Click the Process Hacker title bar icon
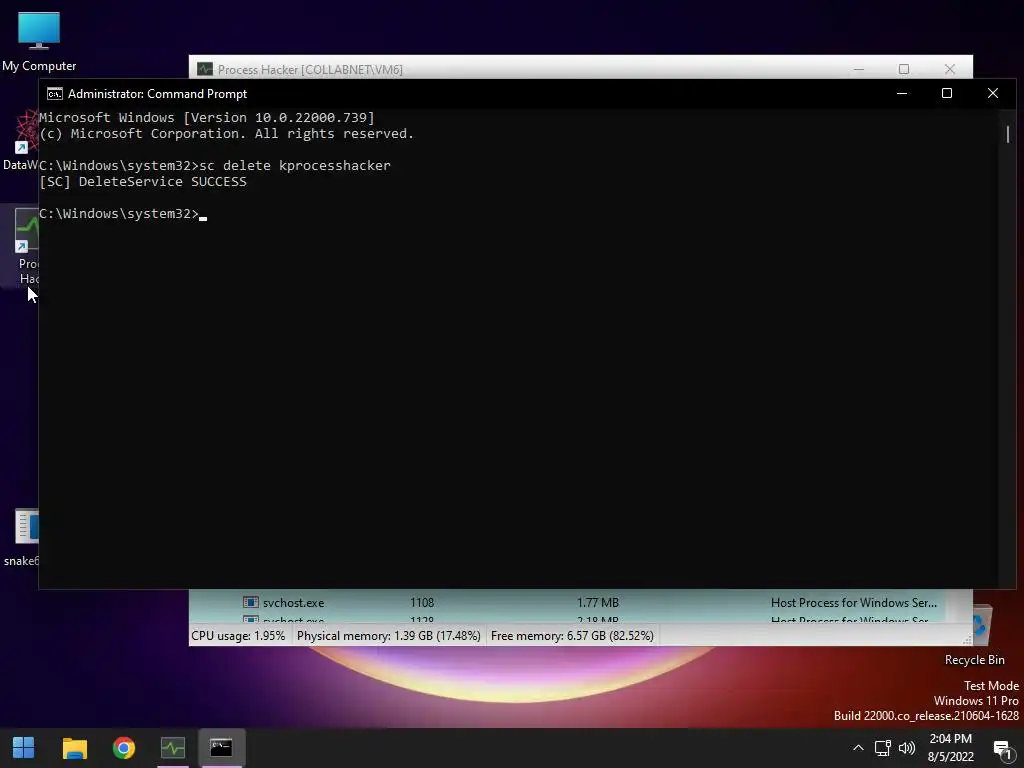Image resolution: width=1024 pixels, height=768 pixels. (205, 69)
